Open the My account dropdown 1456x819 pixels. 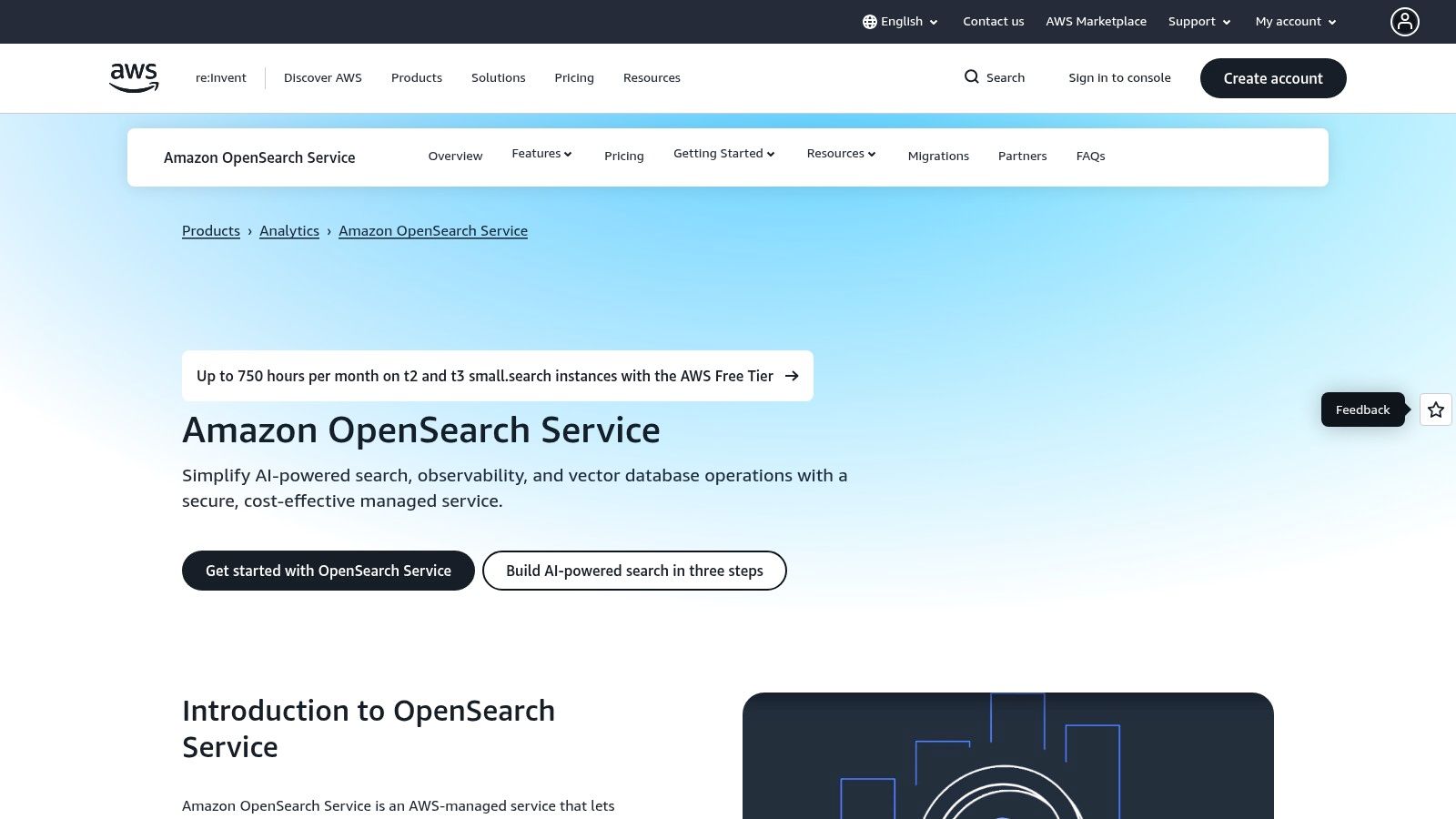click(x=1294, y=21)
